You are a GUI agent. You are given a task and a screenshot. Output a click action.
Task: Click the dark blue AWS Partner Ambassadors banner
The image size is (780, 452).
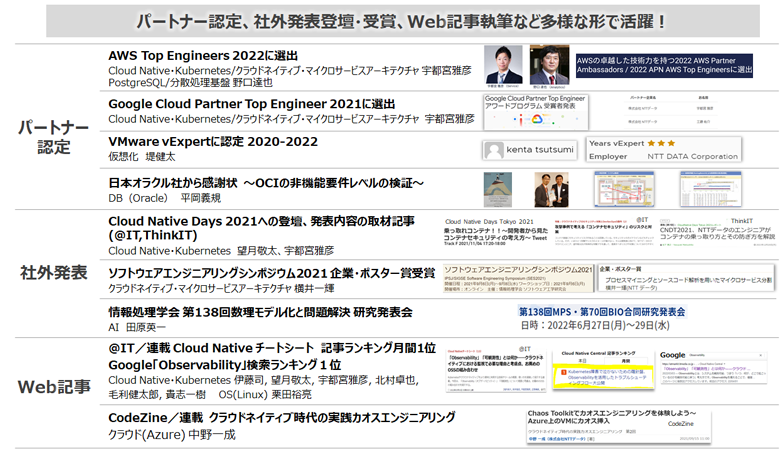(x=664, y=66)
